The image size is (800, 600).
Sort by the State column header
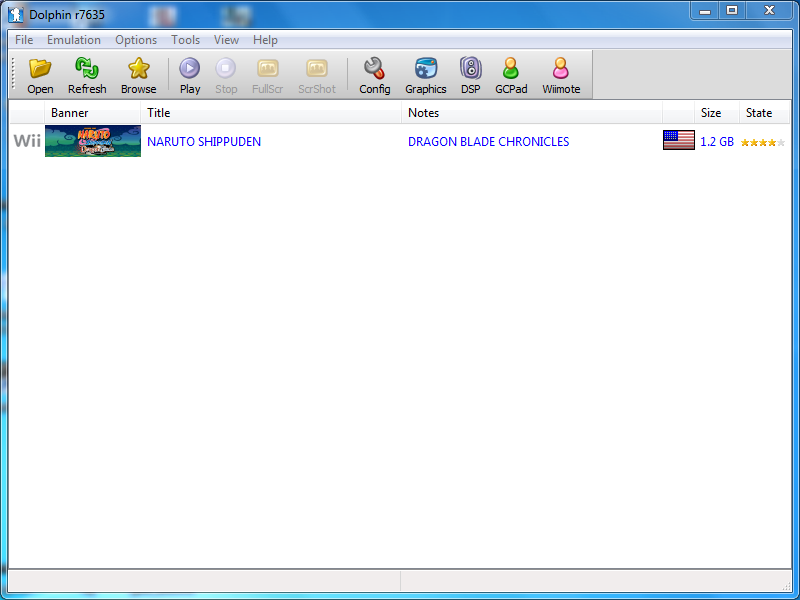tap(764, 113)
